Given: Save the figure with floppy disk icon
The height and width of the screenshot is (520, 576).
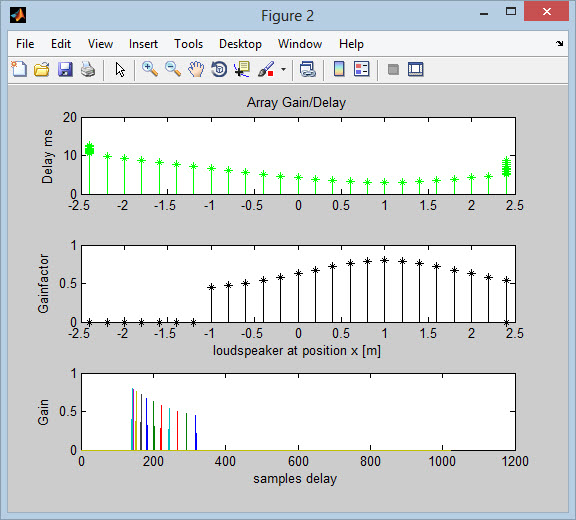Looking at the screenshot, I should (65, 69).
